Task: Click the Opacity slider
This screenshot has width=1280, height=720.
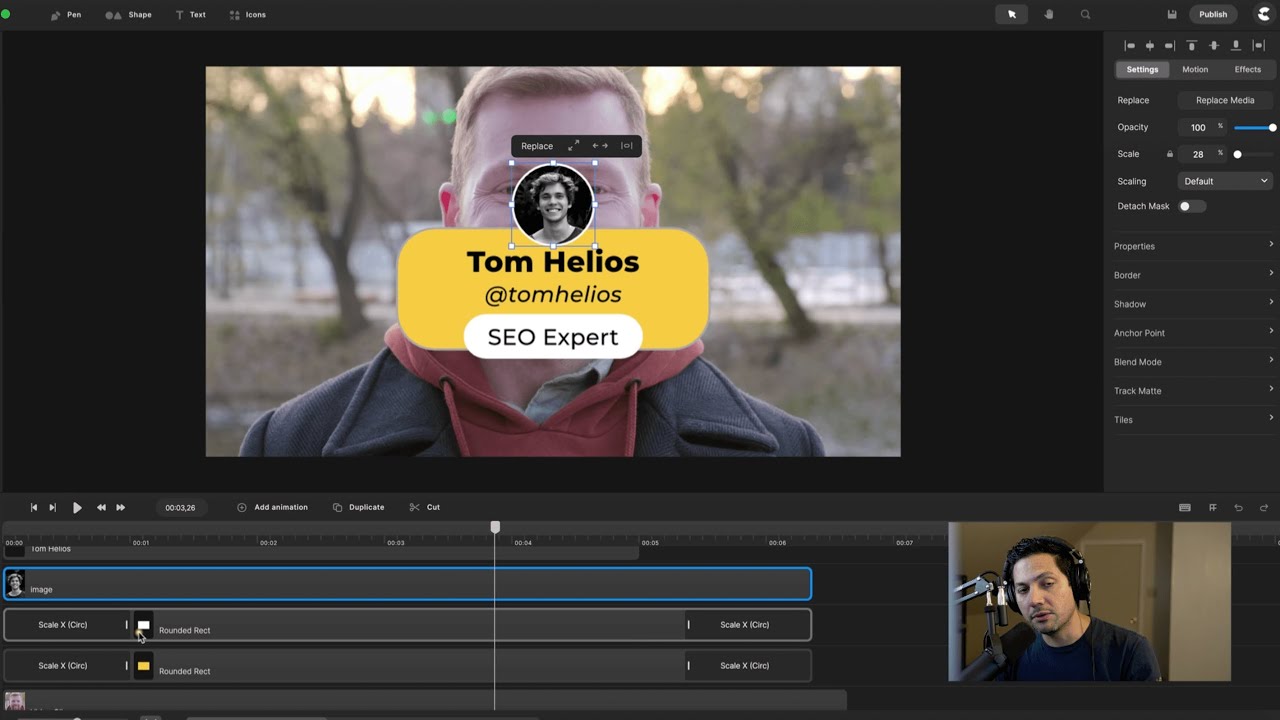Action: (x=1254, y=128)
